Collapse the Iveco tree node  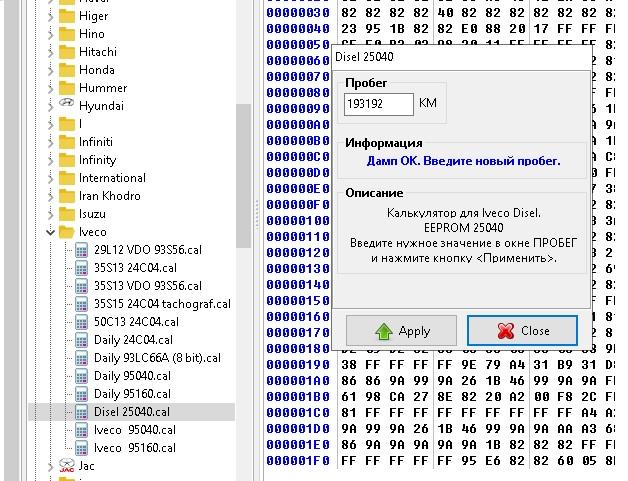coord(50,232)
